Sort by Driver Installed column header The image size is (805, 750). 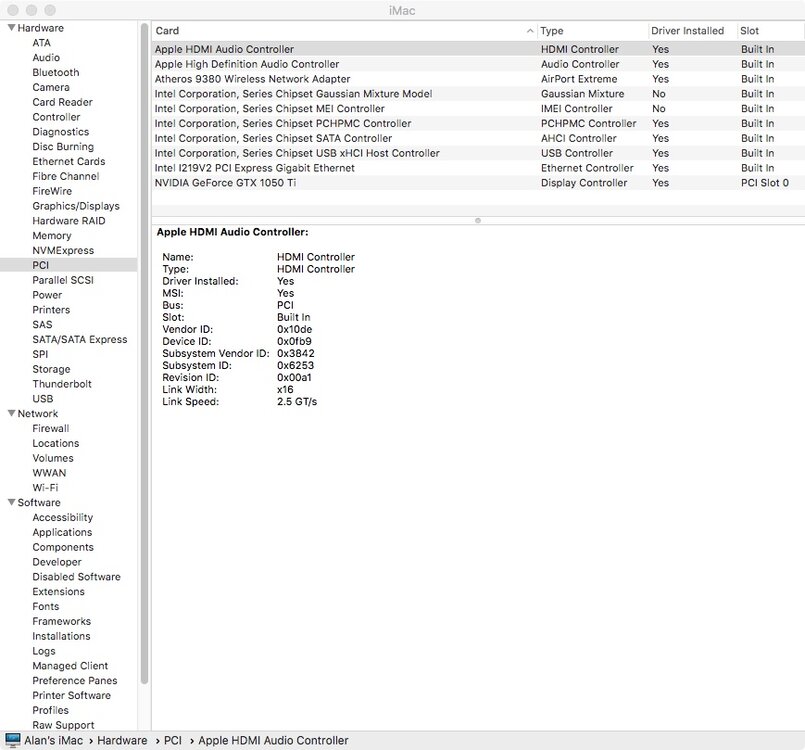[x=688, y=31]
